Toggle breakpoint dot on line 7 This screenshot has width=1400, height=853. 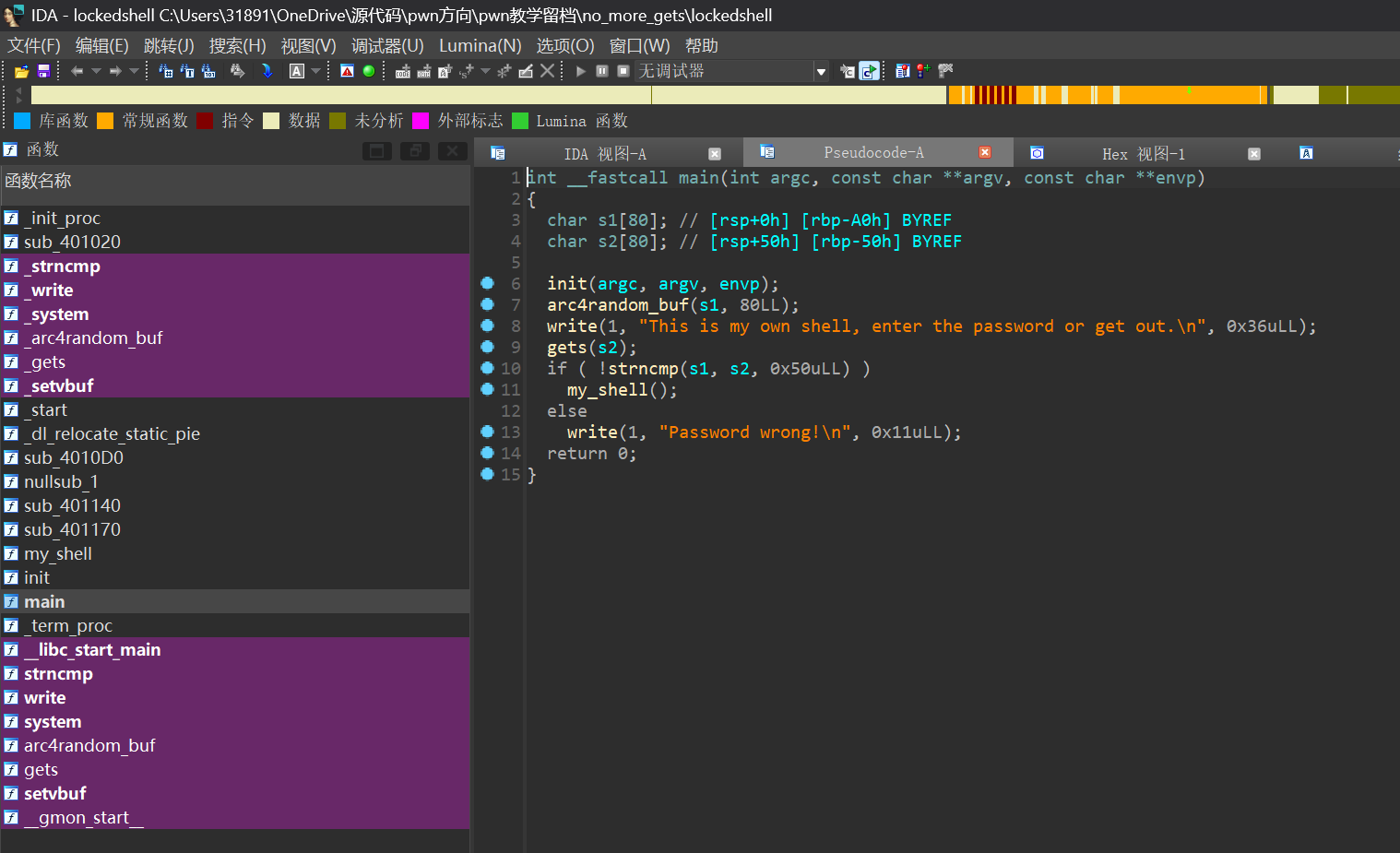tap(488, 304)
